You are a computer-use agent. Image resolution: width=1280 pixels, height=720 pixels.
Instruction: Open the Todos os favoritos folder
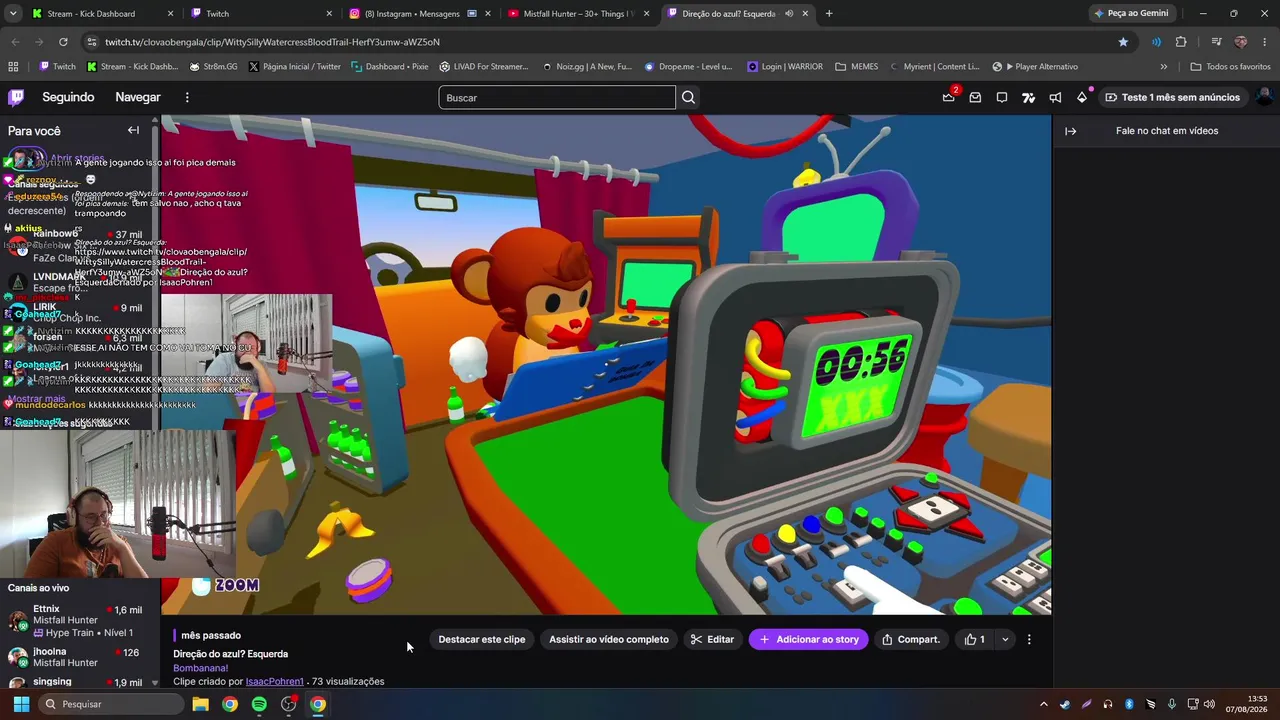click(x=1230, y=66)
